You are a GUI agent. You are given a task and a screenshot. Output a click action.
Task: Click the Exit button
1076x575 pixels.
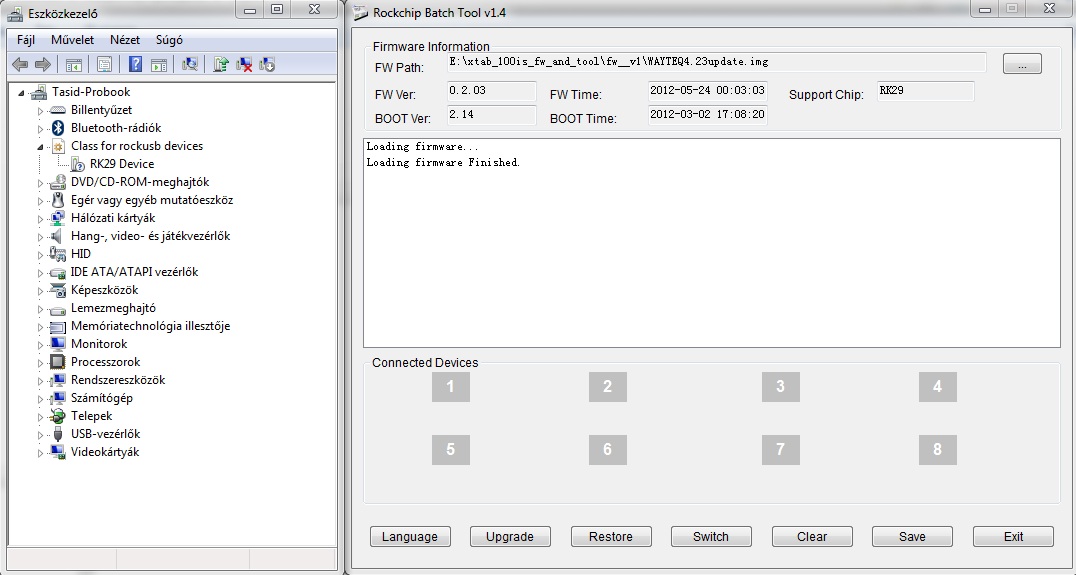1013,537
